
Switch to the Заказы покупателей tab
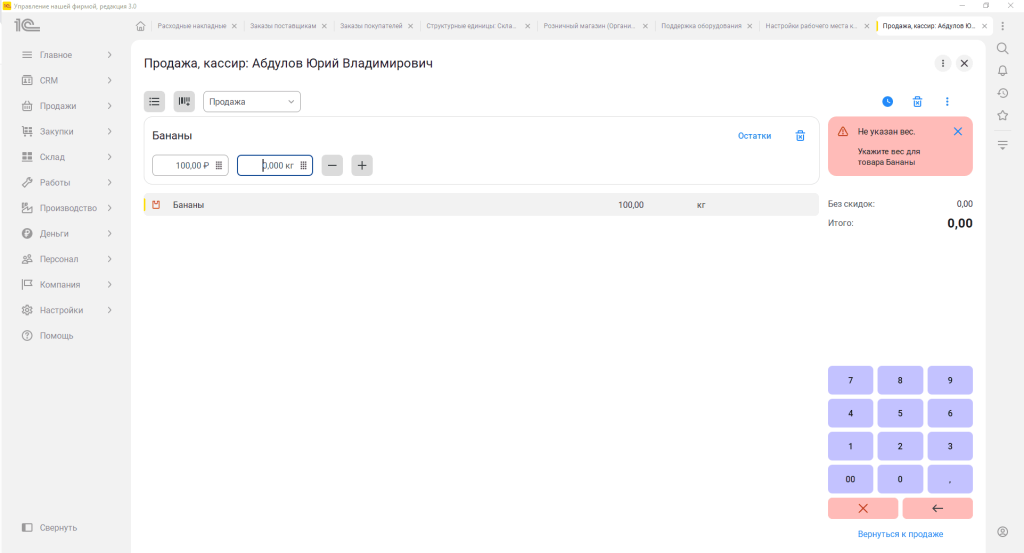point(371,26)
